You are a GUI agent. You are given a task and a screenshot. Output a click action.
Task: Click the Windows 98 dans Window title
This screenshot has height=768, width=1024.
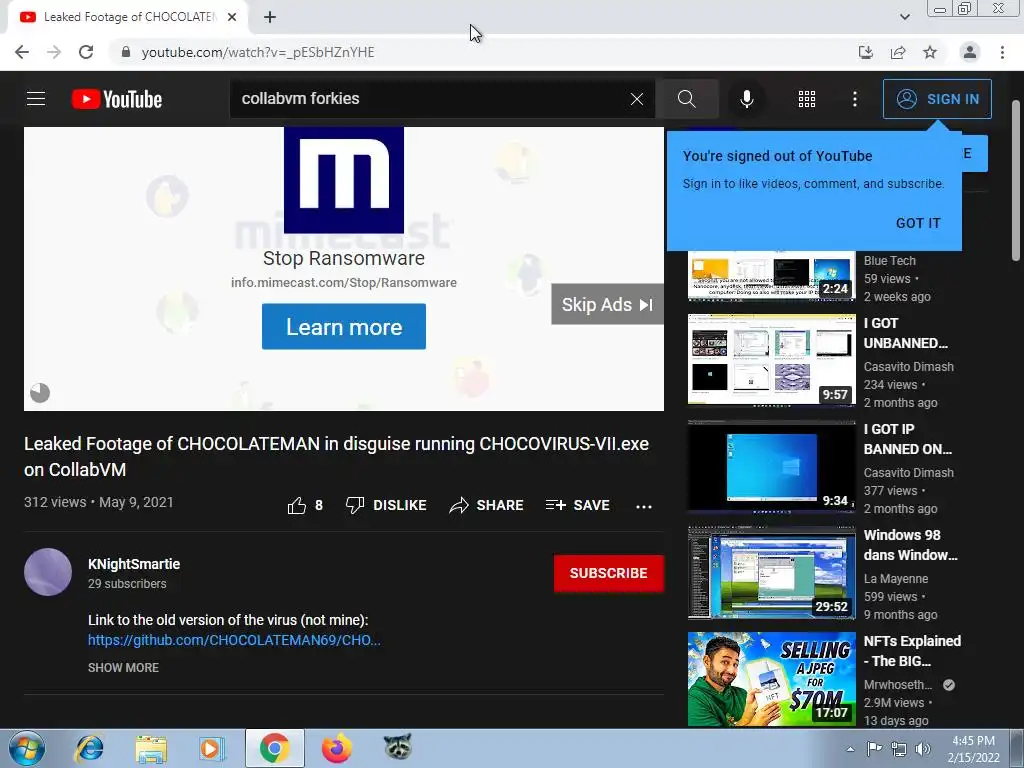[x=910, y=545]
